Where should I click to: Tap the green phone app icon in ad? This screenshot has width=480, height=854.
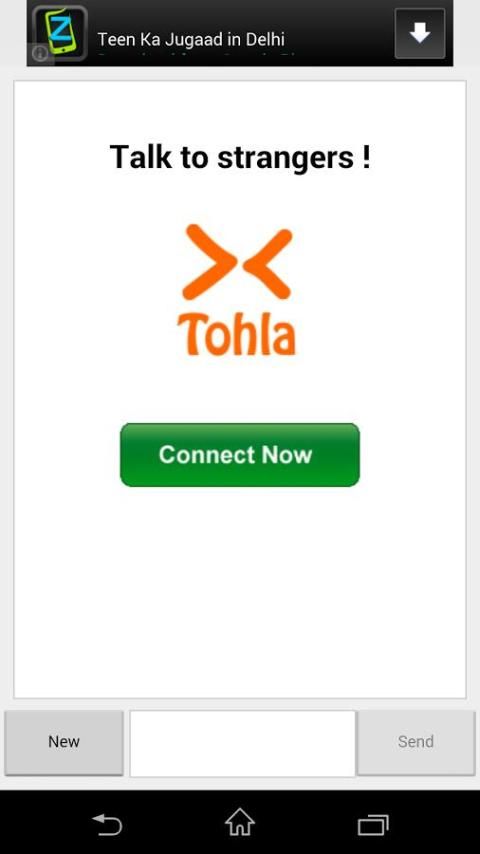coord(60,32)
